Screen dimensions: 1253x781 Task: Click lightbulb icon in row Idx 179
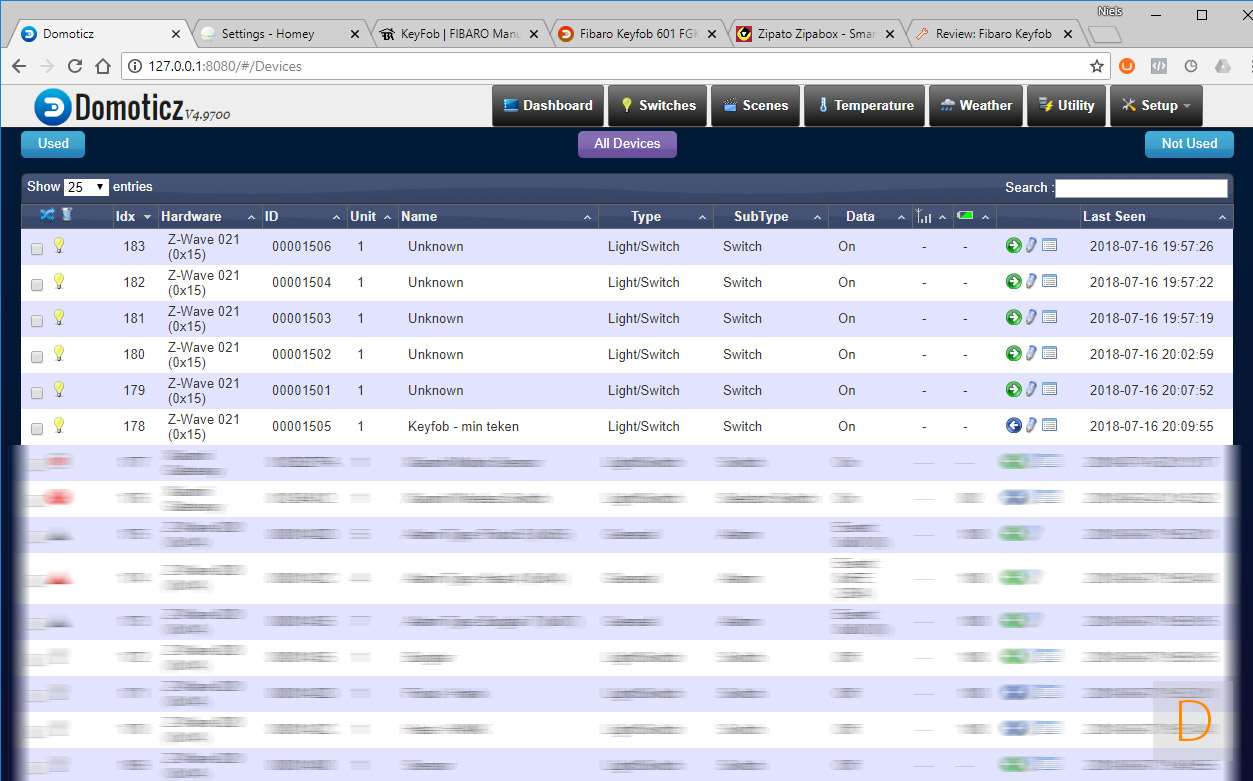(x=58, y=389)
